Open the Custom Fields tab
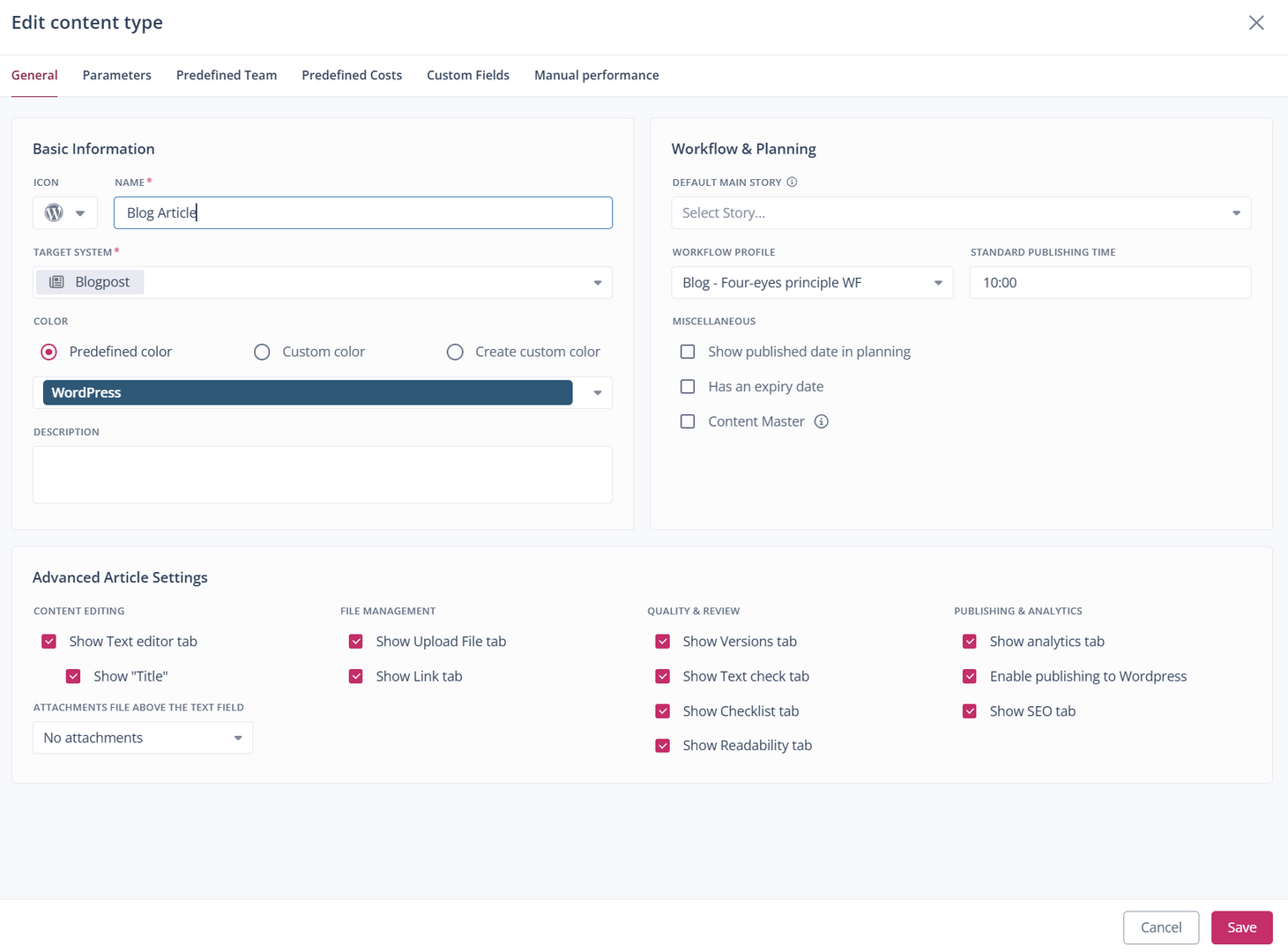1288x952 pixels. coord(468,75)
